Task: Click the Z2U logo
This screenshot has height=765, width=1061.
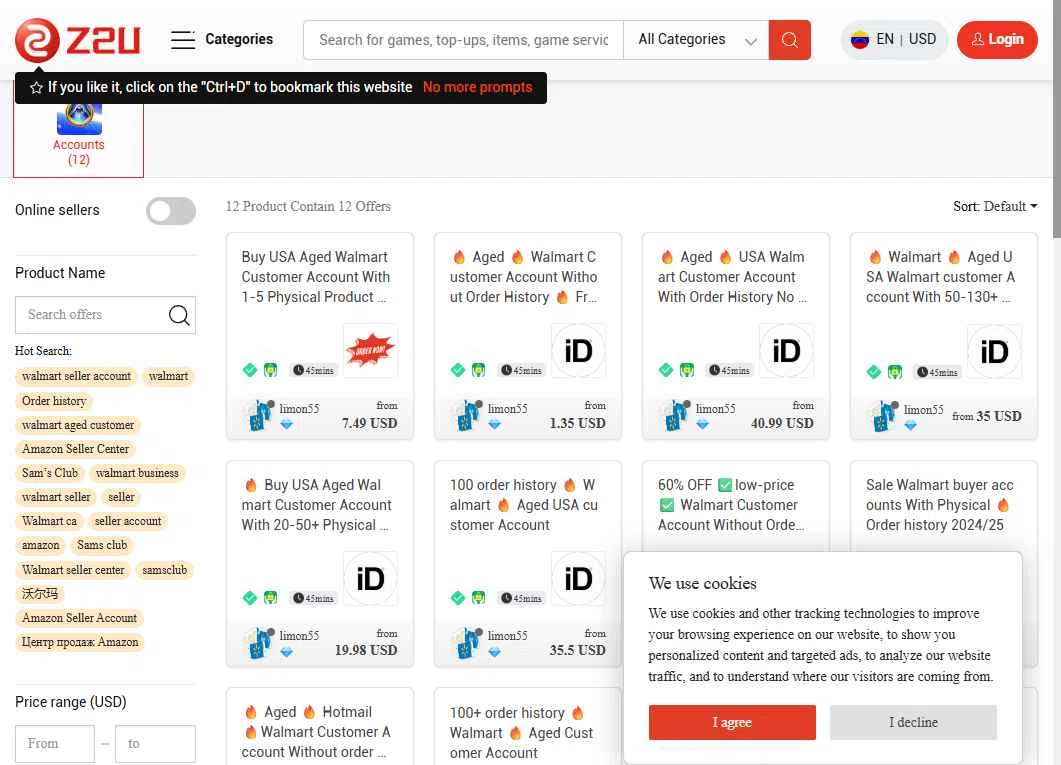Action: point(77,40)
